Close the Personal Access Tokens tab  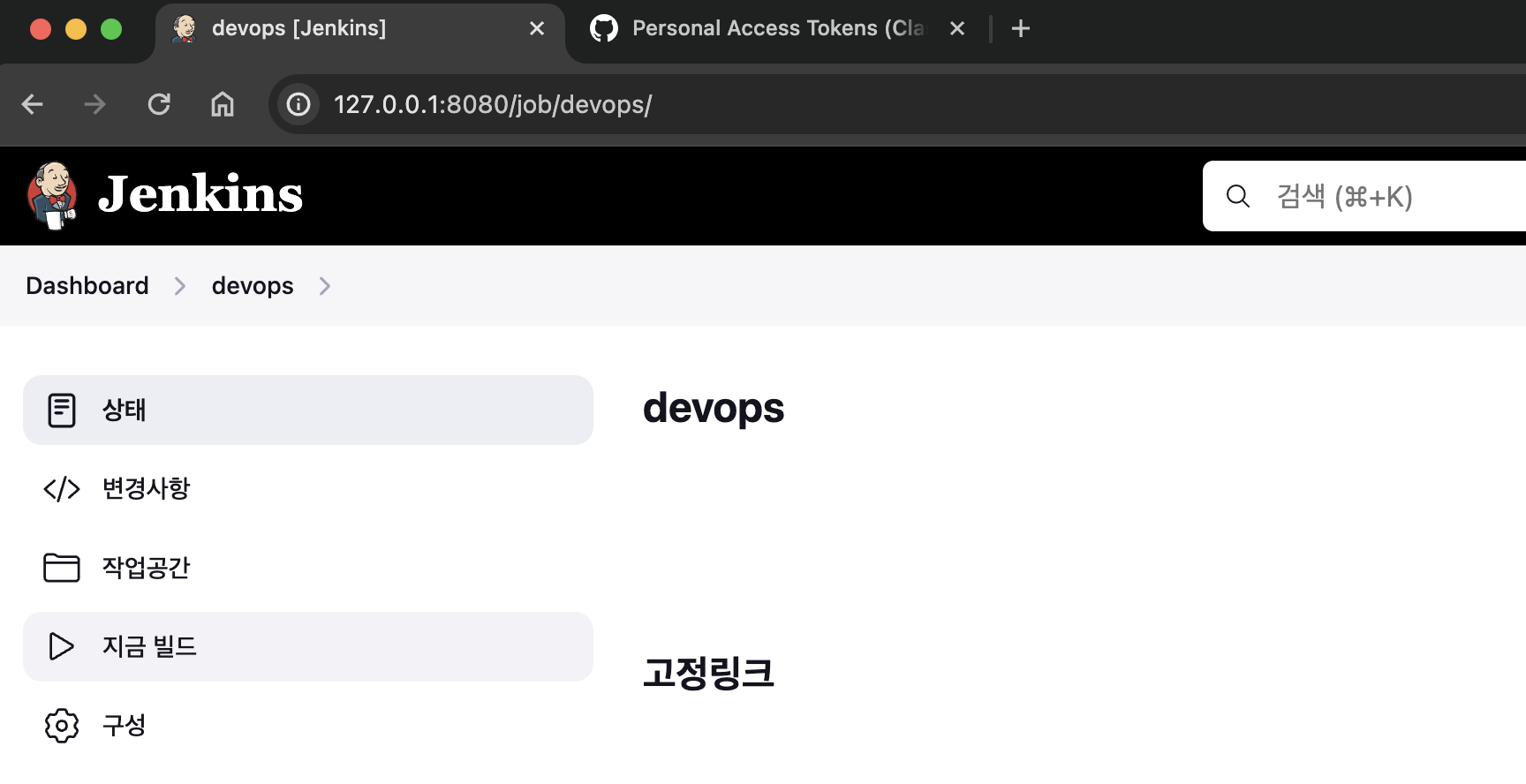point(957,28)
